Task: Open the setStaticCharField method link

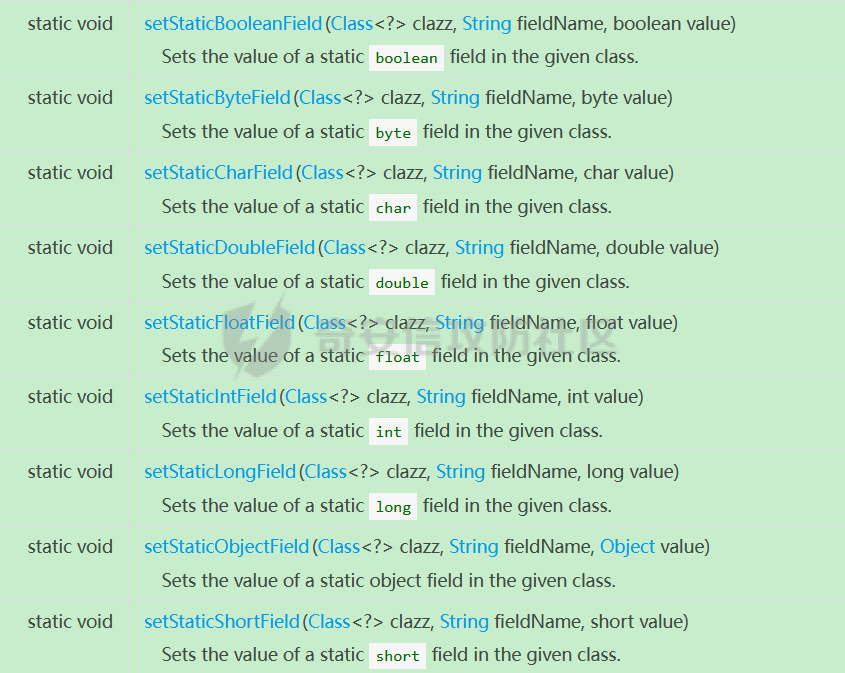Action: click(218, 172)
